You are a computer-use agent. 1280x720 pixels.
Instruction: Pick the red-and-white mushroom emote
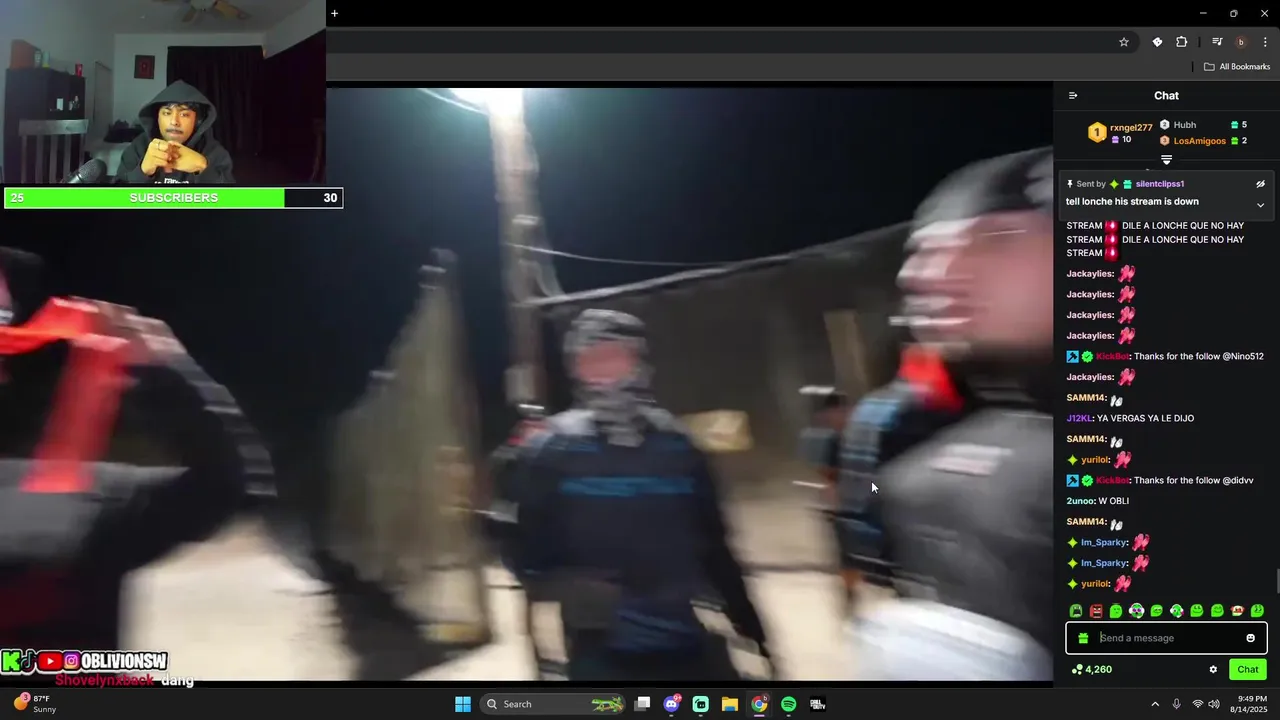pyautogui.click(x=1237, y=611)
